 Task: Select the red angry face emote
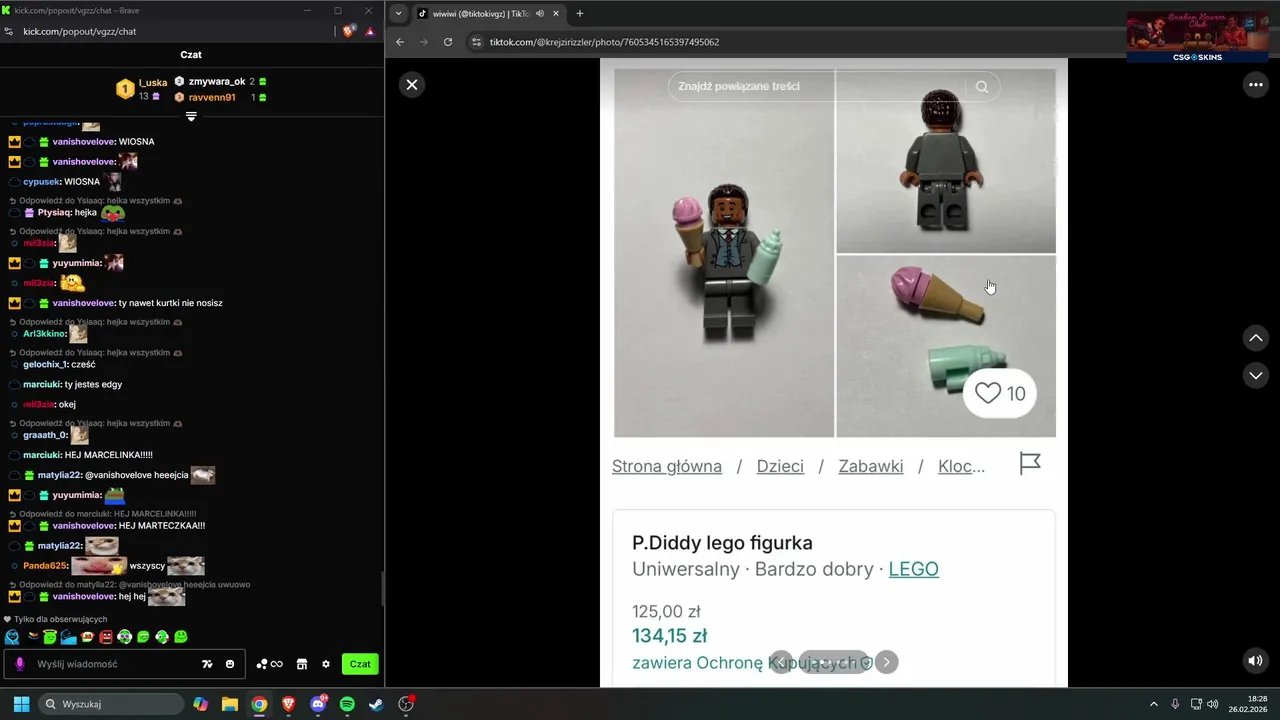click(x=106, y=637)
